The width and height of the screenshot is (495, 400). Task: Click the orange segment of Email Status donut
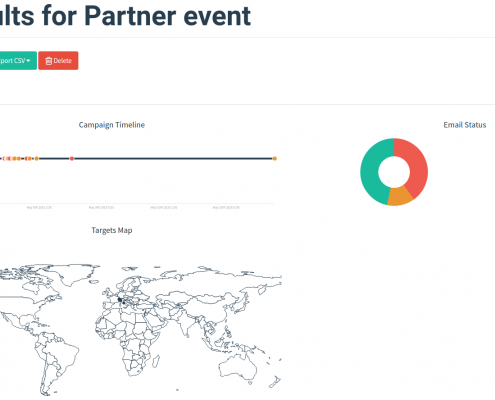pyautogui.click(x=401, y=197)
